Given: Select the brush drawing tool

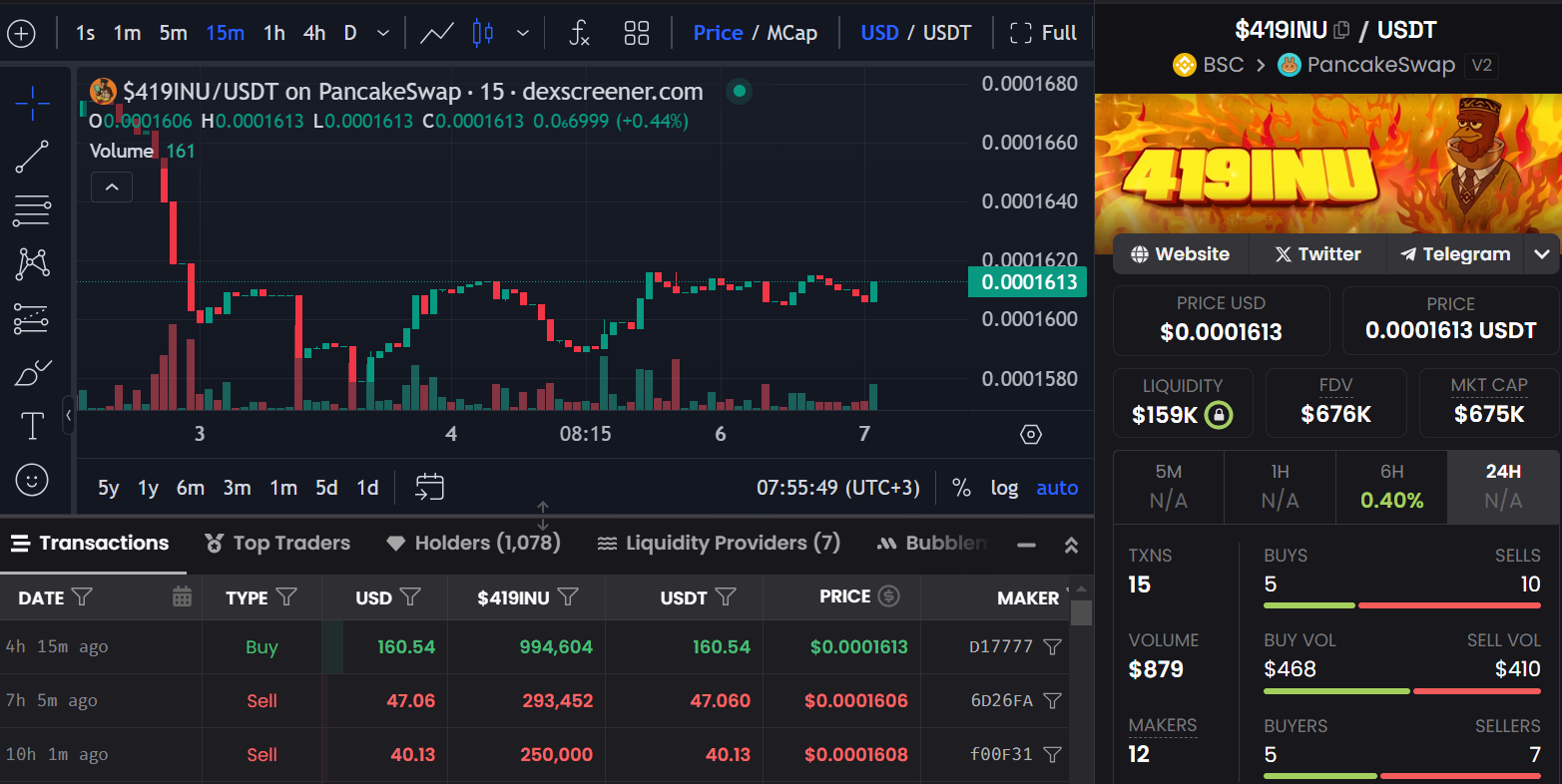Looking at the screenshot, I should pos(32,373).
